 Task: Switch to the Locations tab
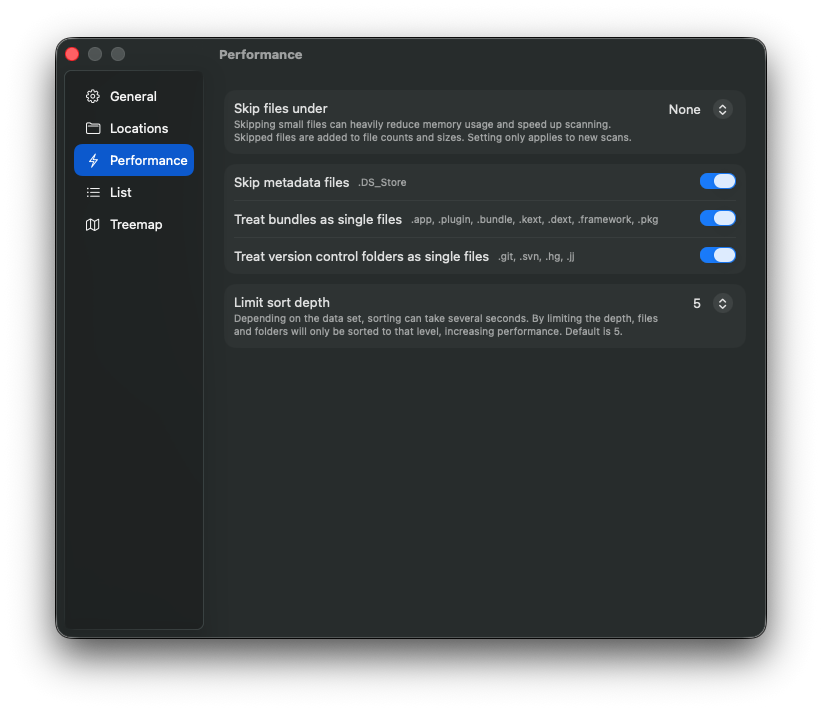[134, 128]
